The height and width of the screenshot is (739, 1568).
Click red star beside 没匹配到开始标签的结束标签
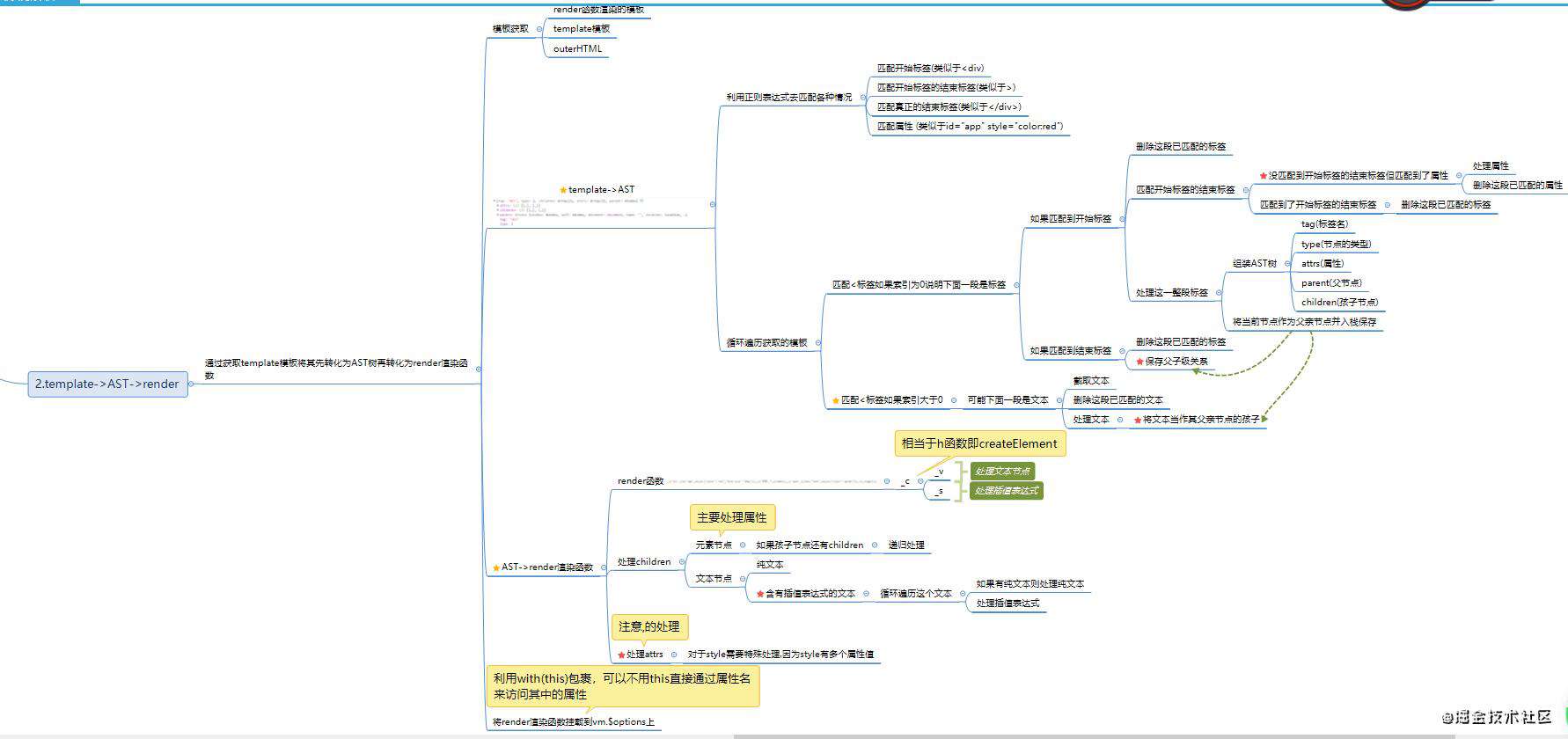tap(1264, 176)
